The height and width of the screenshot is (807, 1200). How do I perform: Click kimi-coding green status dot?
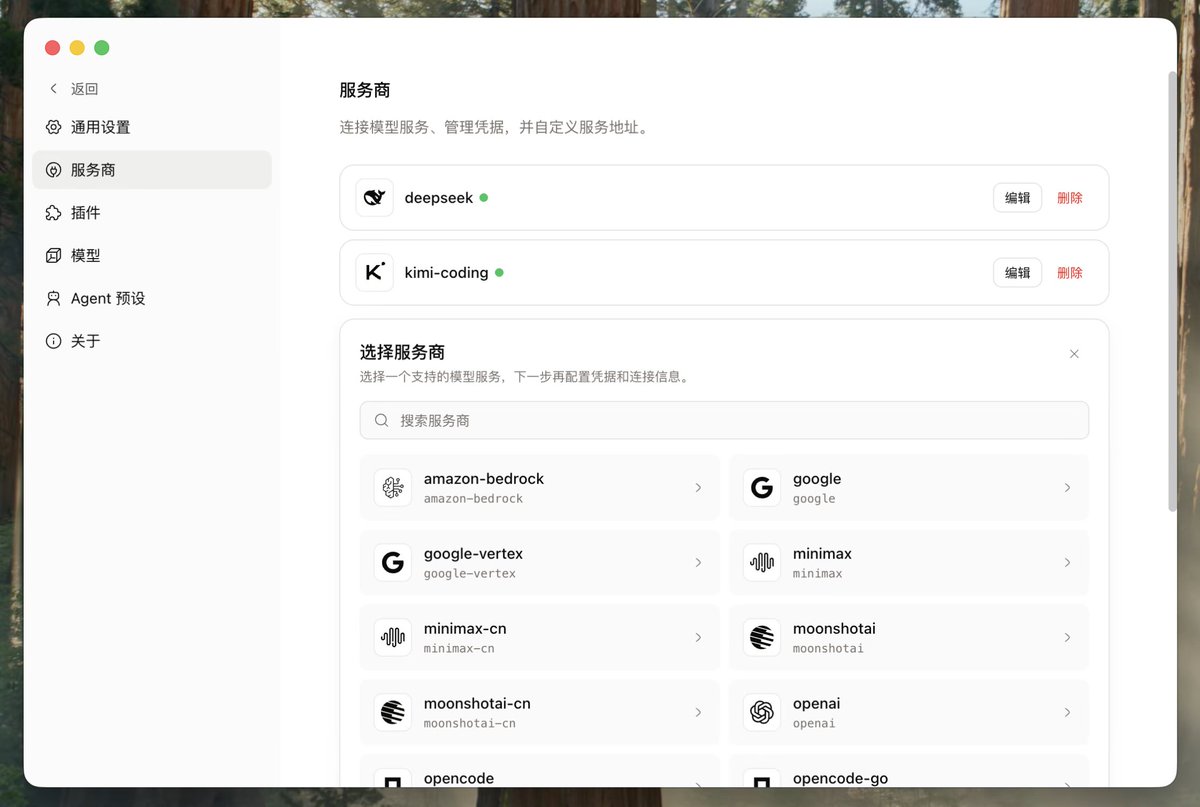[x=499, y=272]
